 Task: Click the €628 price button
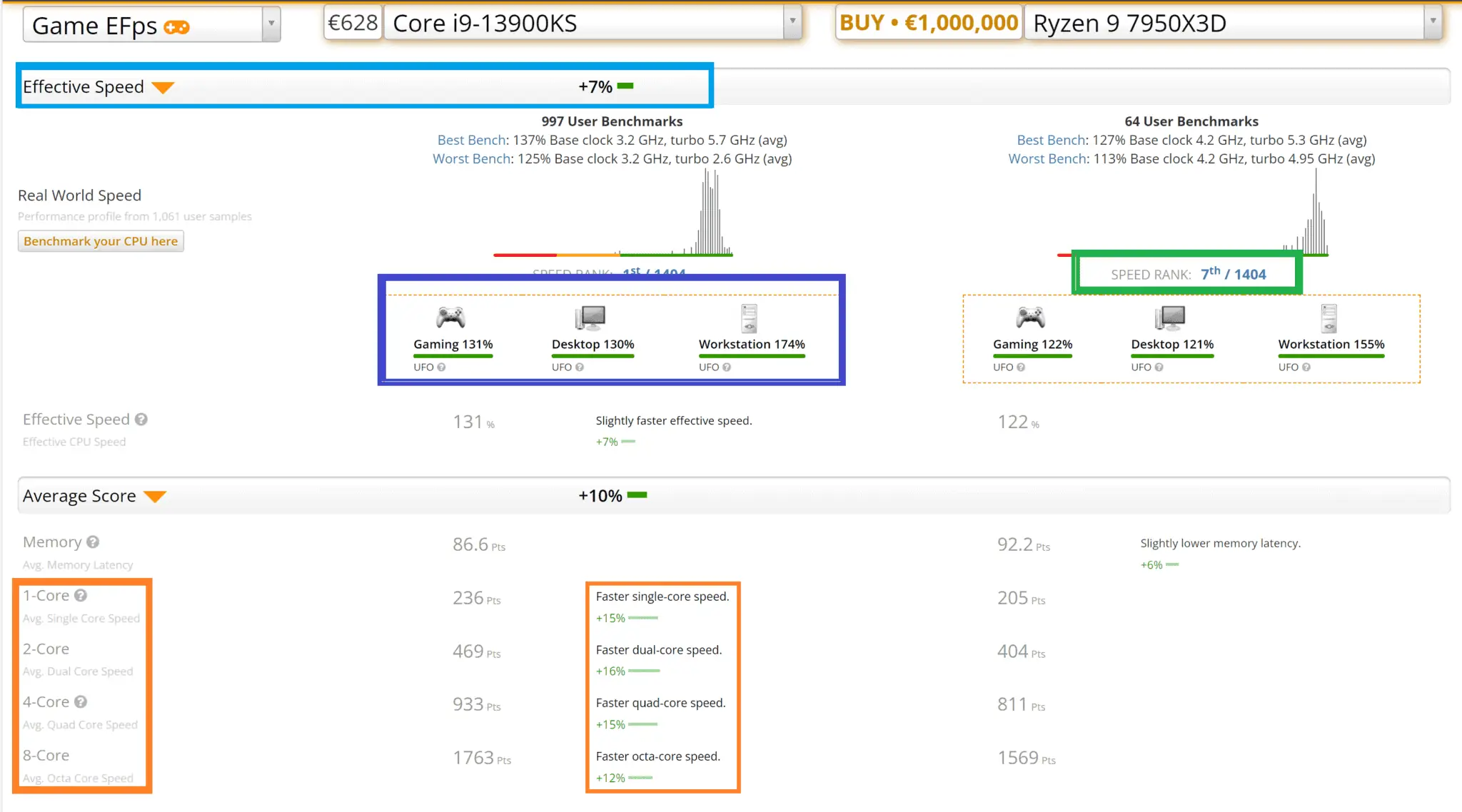[x=353, y=23]
